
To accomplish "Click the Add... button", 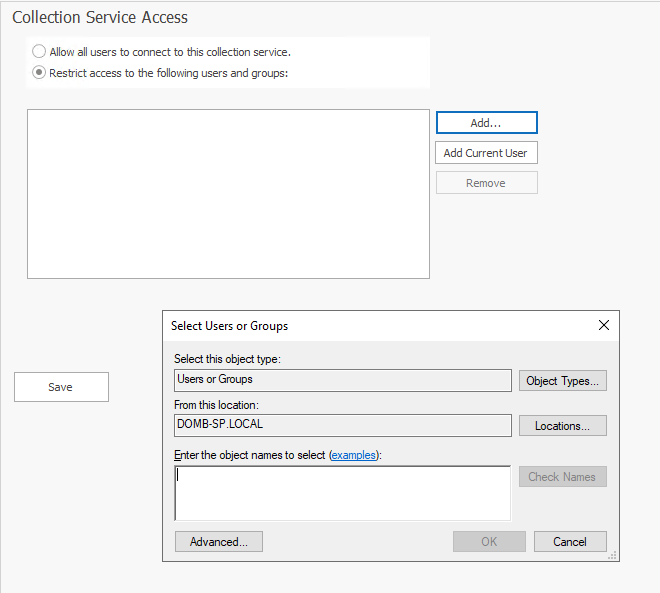I will click(x=486, y=122).
